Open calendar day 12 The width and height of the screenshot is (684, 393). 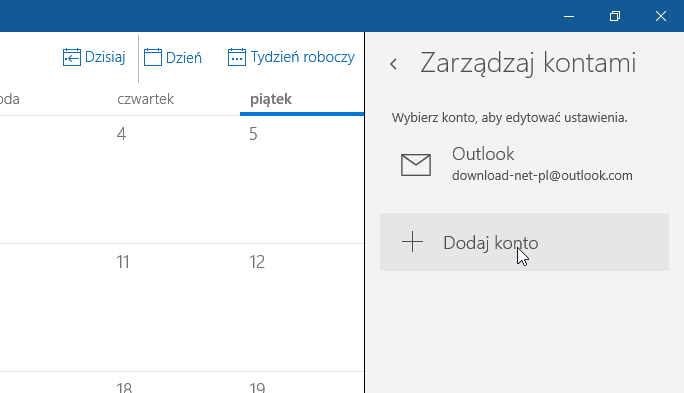[x=257, y=262]
